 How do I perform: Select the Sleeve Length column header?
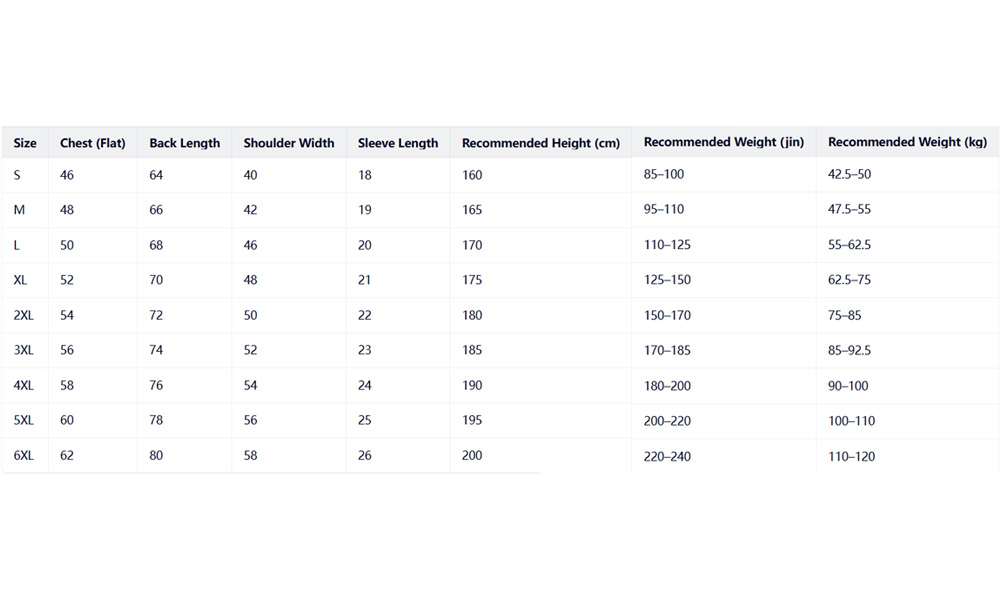398,143
